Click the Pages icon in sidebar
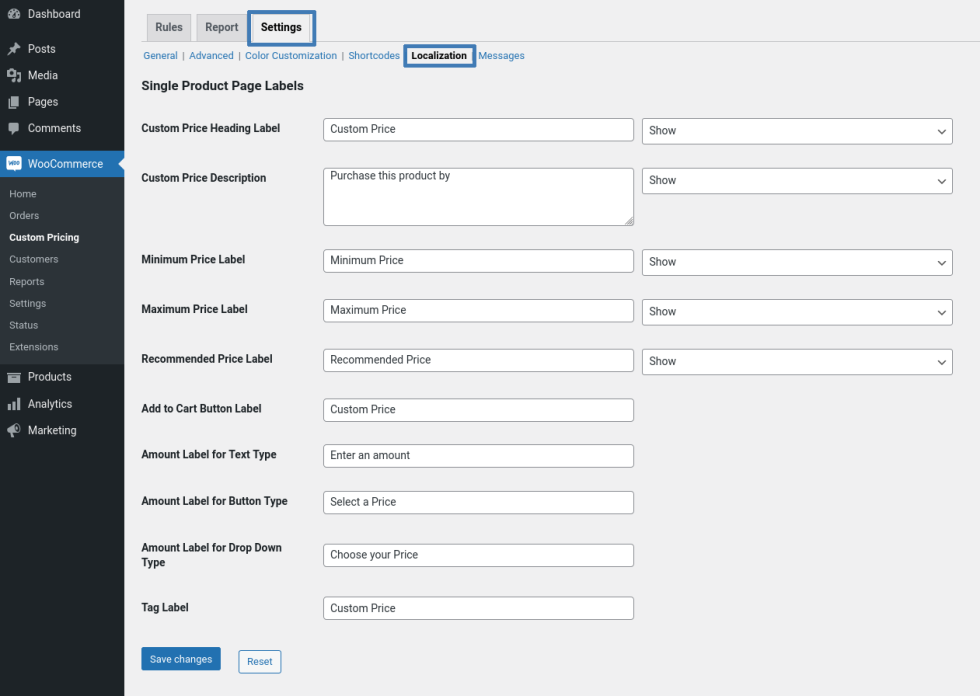980x696 pixels. 14,102
